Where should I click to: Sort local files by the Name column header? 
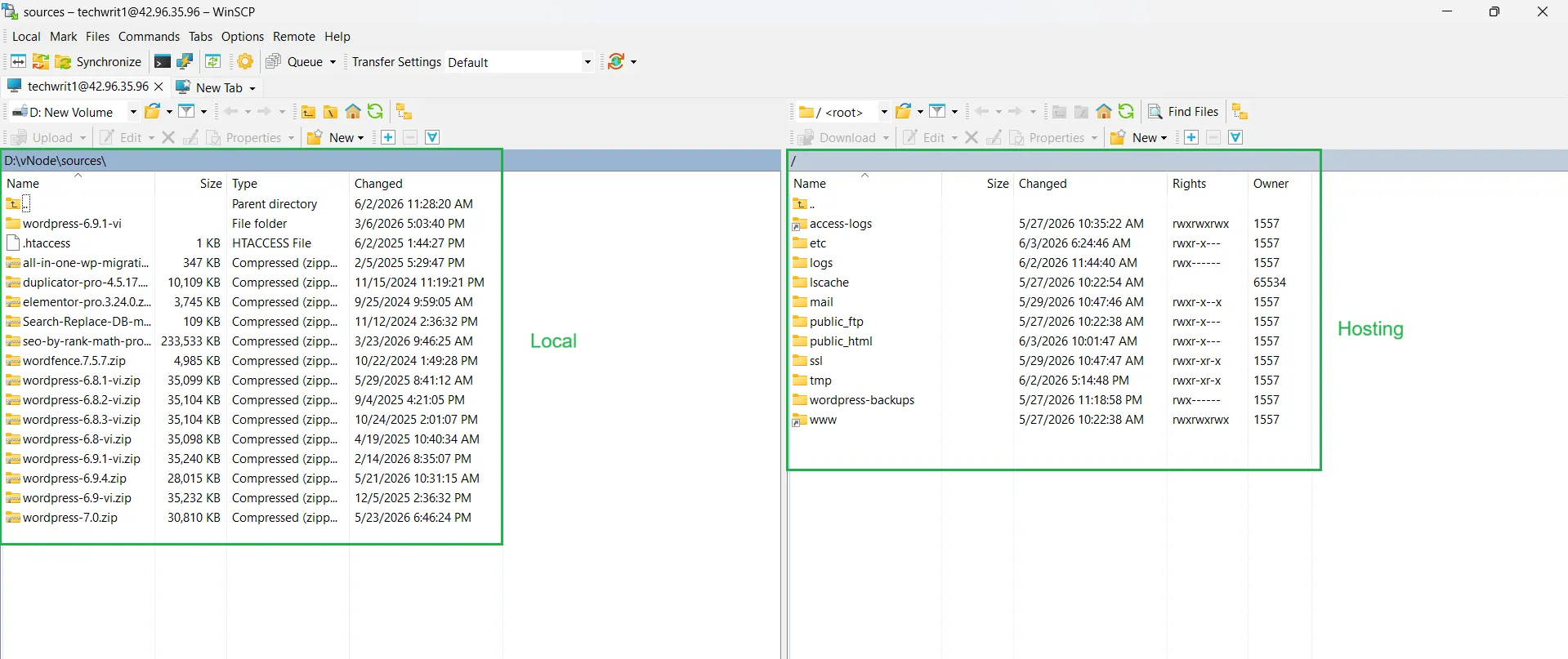click(78, 184)
